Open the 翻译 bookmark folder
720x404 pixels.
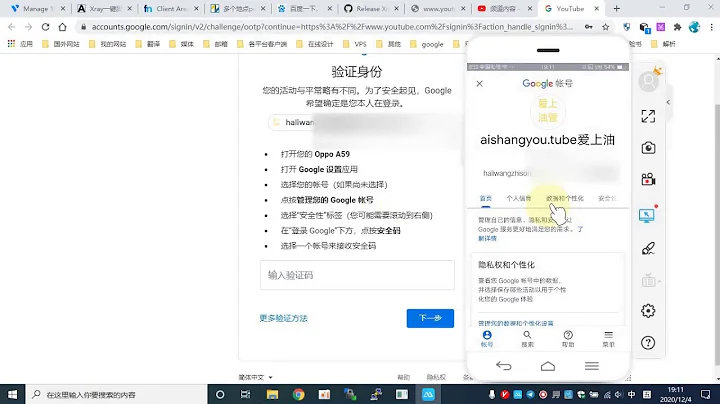point(148,44)
